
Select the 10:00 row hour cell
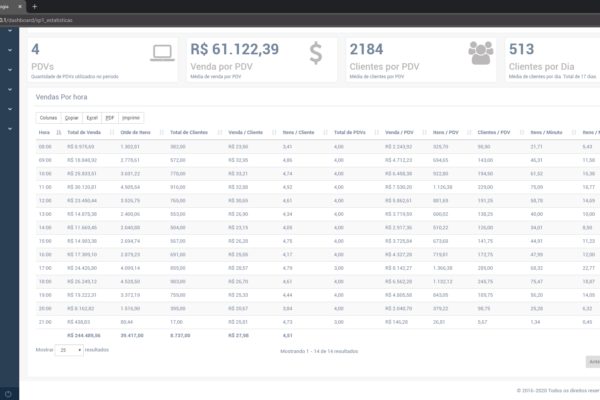coord(45,174)
